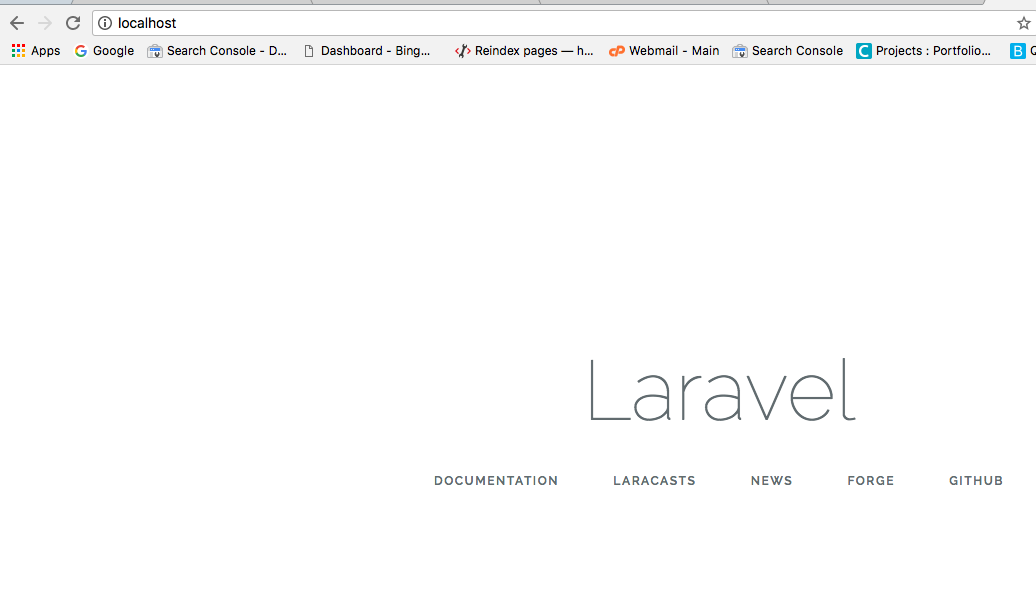This screenshot has width=1036, height=605.
Task: Open the GitHub link
Action: point(976,481)
